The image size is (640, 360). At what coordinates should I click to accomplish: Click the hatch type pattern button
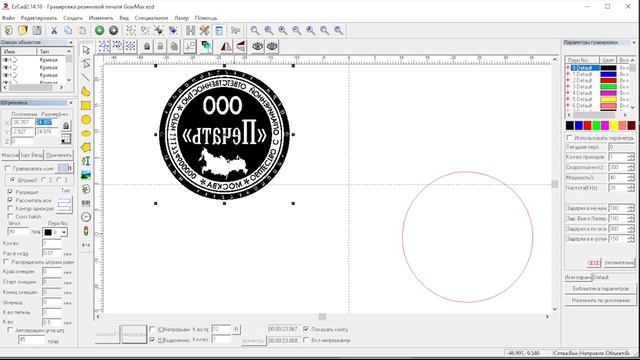(64, 205)
